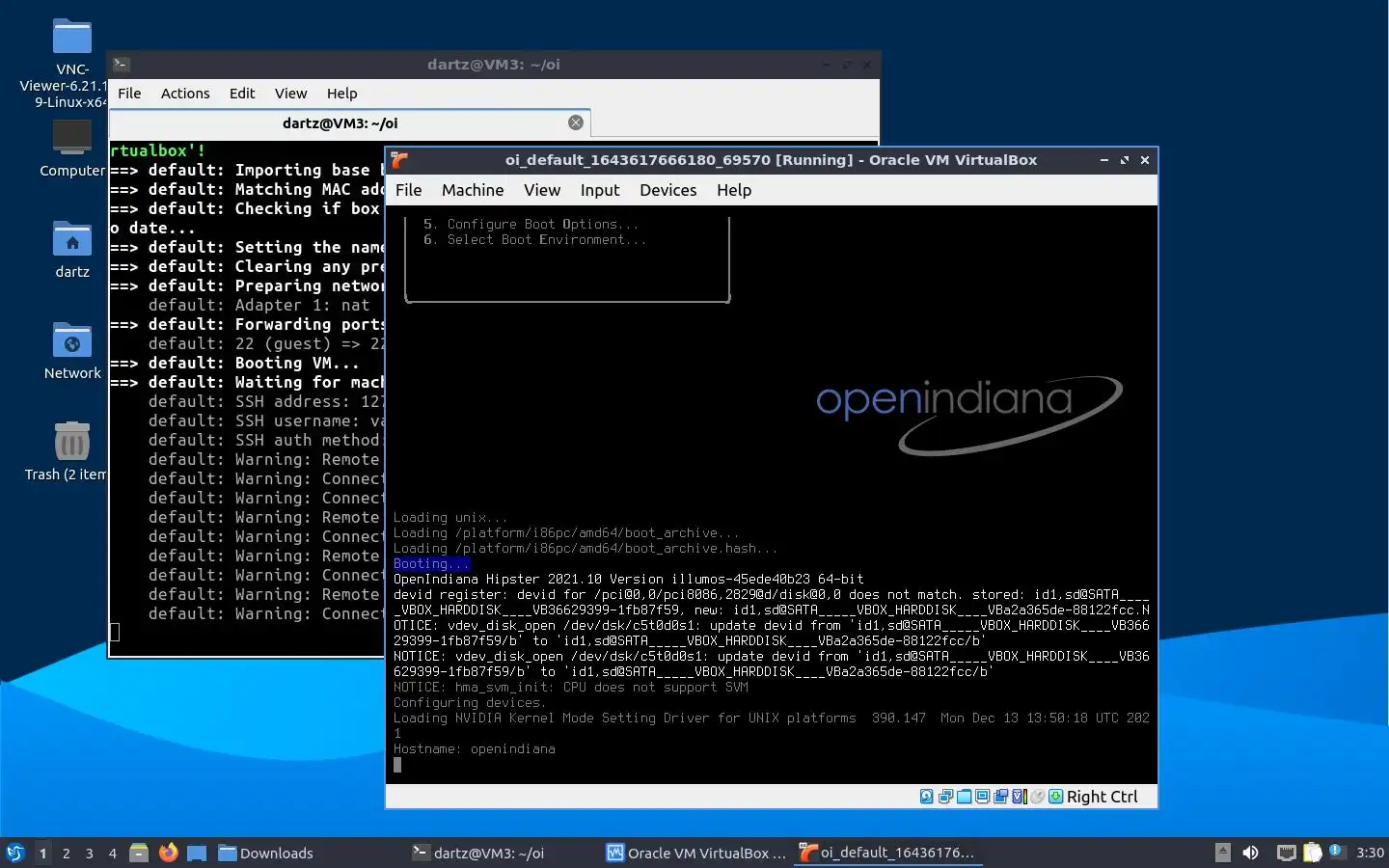
Task: Click the 'Hostname: openindiana' line in VM console
Action: coord(474,748)
